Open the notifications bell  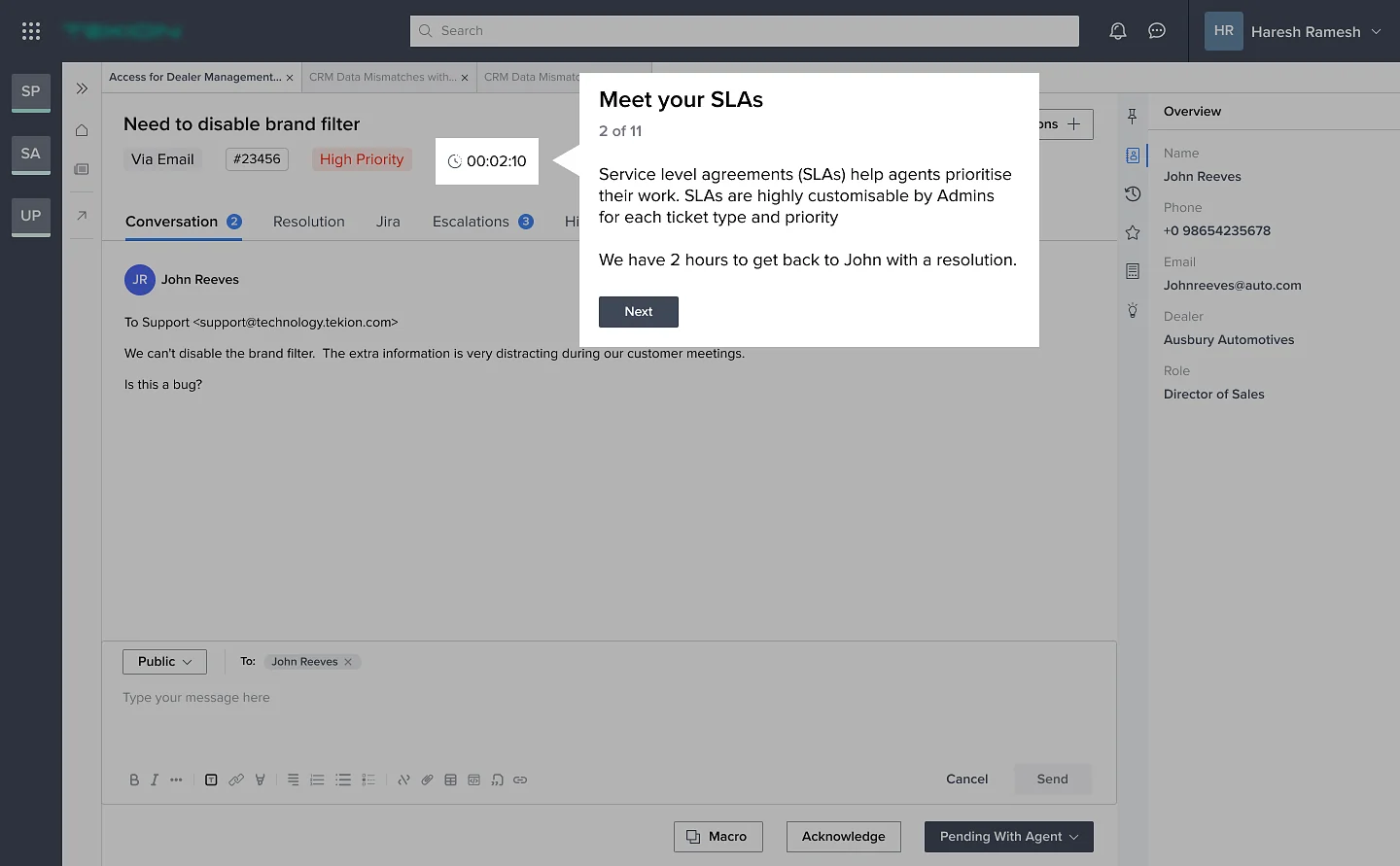1118,31
